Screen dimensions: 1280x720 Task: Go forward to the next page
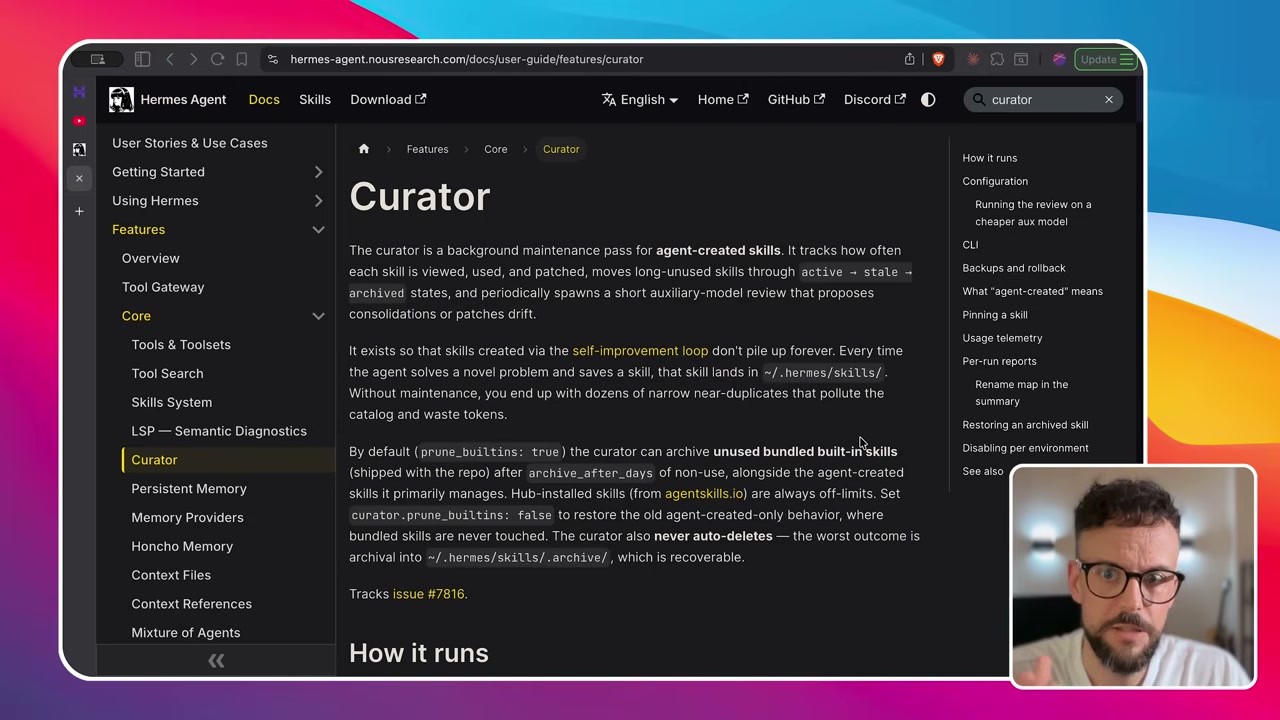[x=193, y=59]
